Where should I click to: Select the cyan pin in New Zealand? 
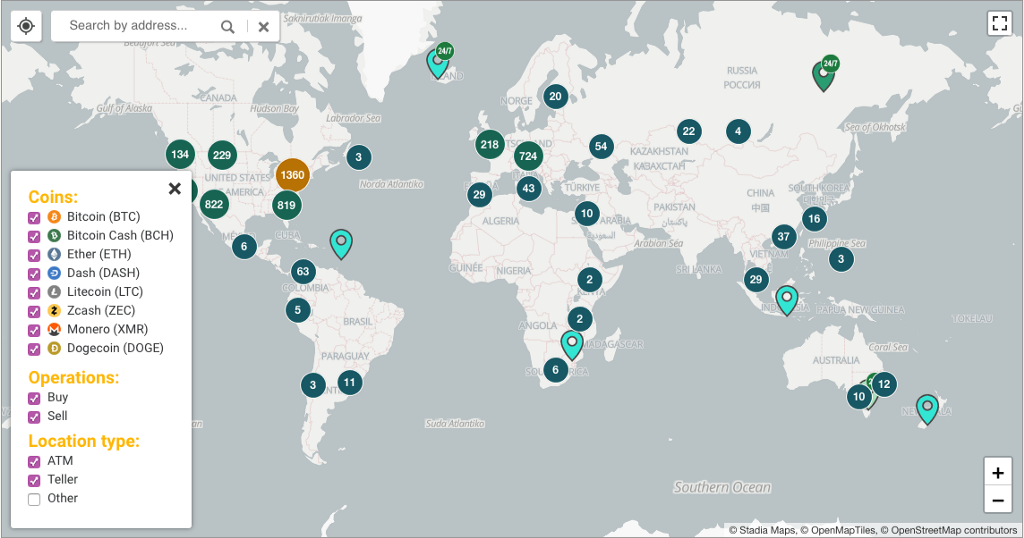(x=927, y=409)
